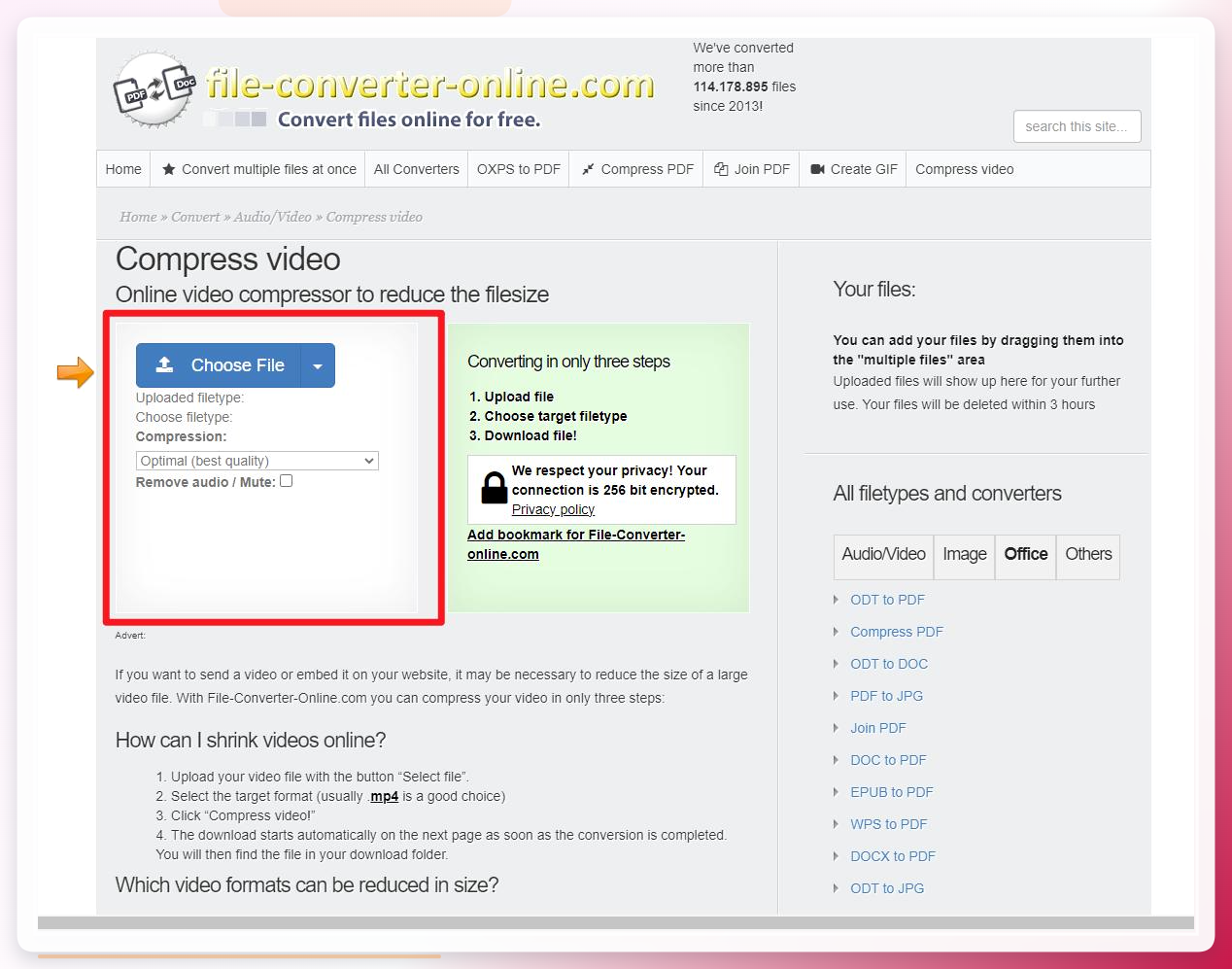Open the Home menu item

tap(123, 169)
